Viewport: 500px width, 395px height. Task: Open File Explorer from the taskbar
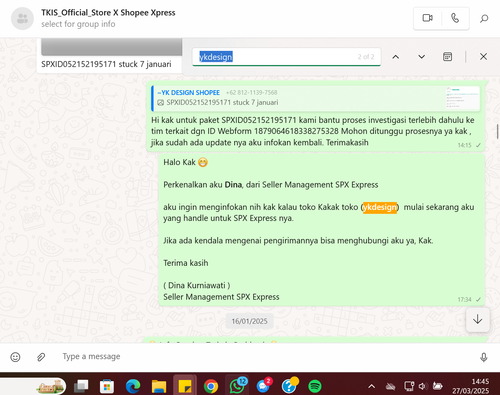[159, 386]
